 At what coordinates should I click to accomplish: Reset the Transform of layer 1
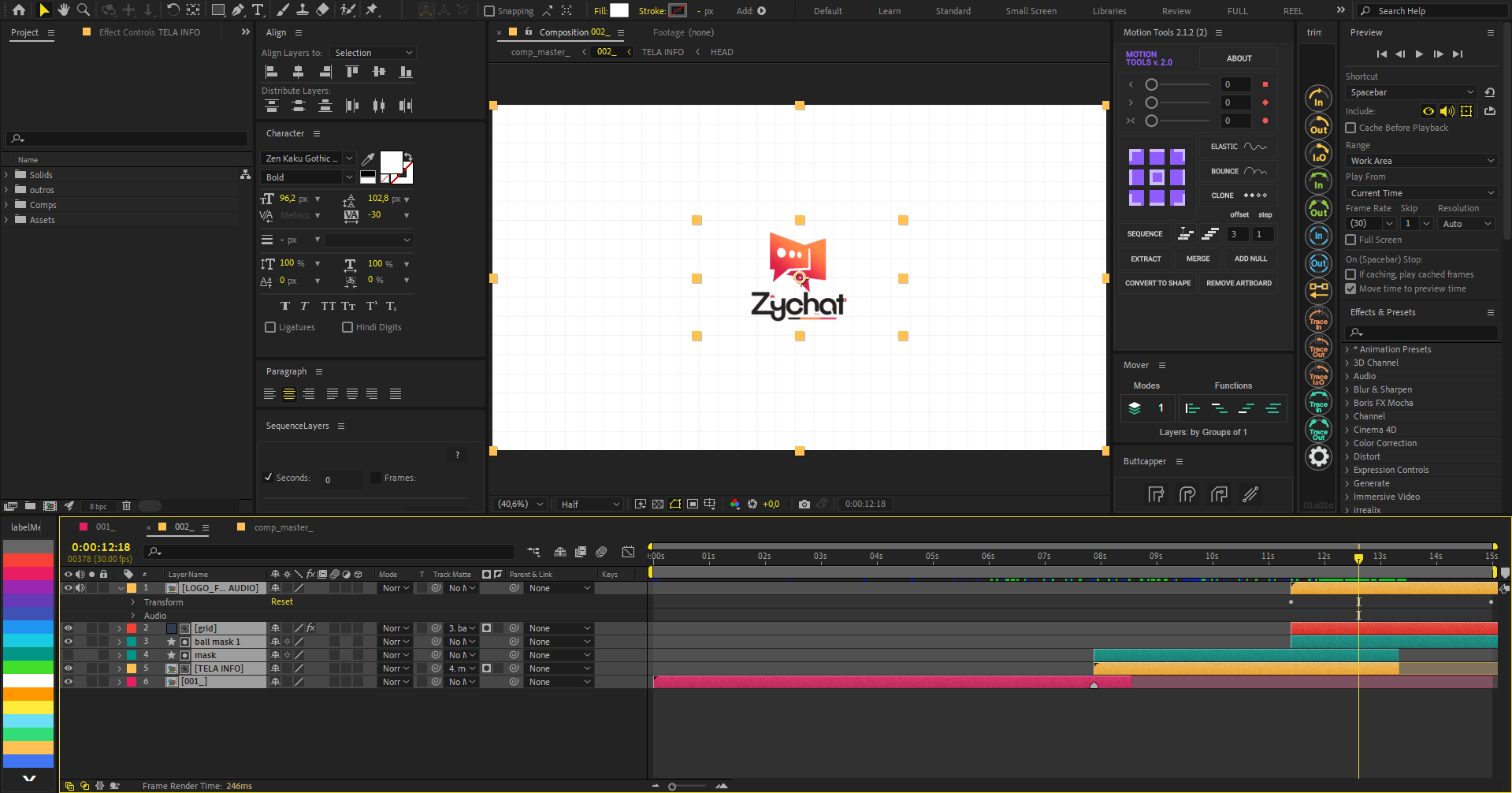pos(282,602)
